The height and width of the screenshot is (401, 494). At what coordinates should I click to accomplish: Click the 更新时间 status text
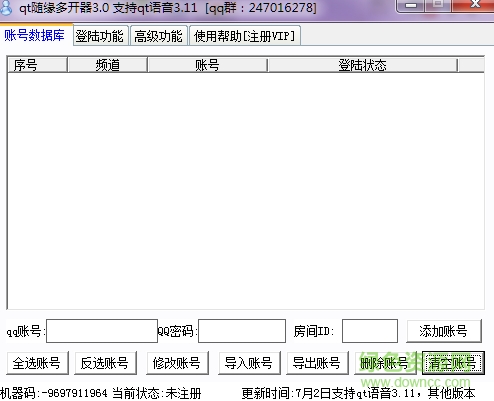(x=358, y=393)
